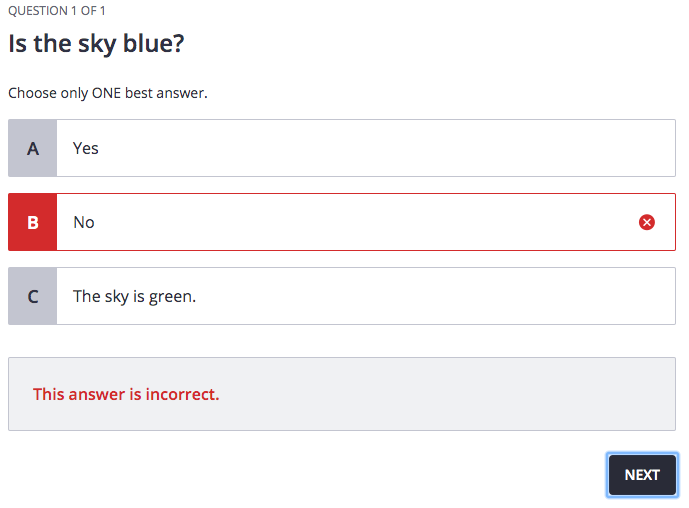The height and width of the screenshot is (508, 689).
Task: Select the gray letter A badge
Action: (x=33, y=148)
